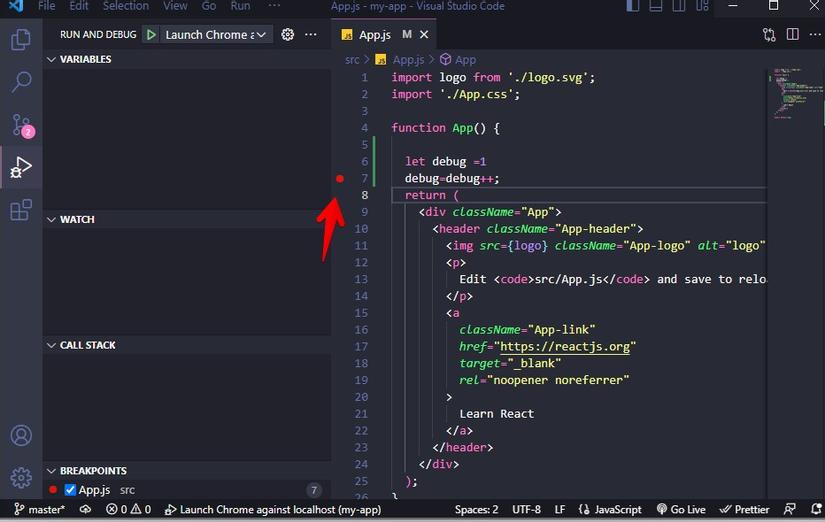
Task: Remove the red breakpoint on line 7
Action: 340,178
